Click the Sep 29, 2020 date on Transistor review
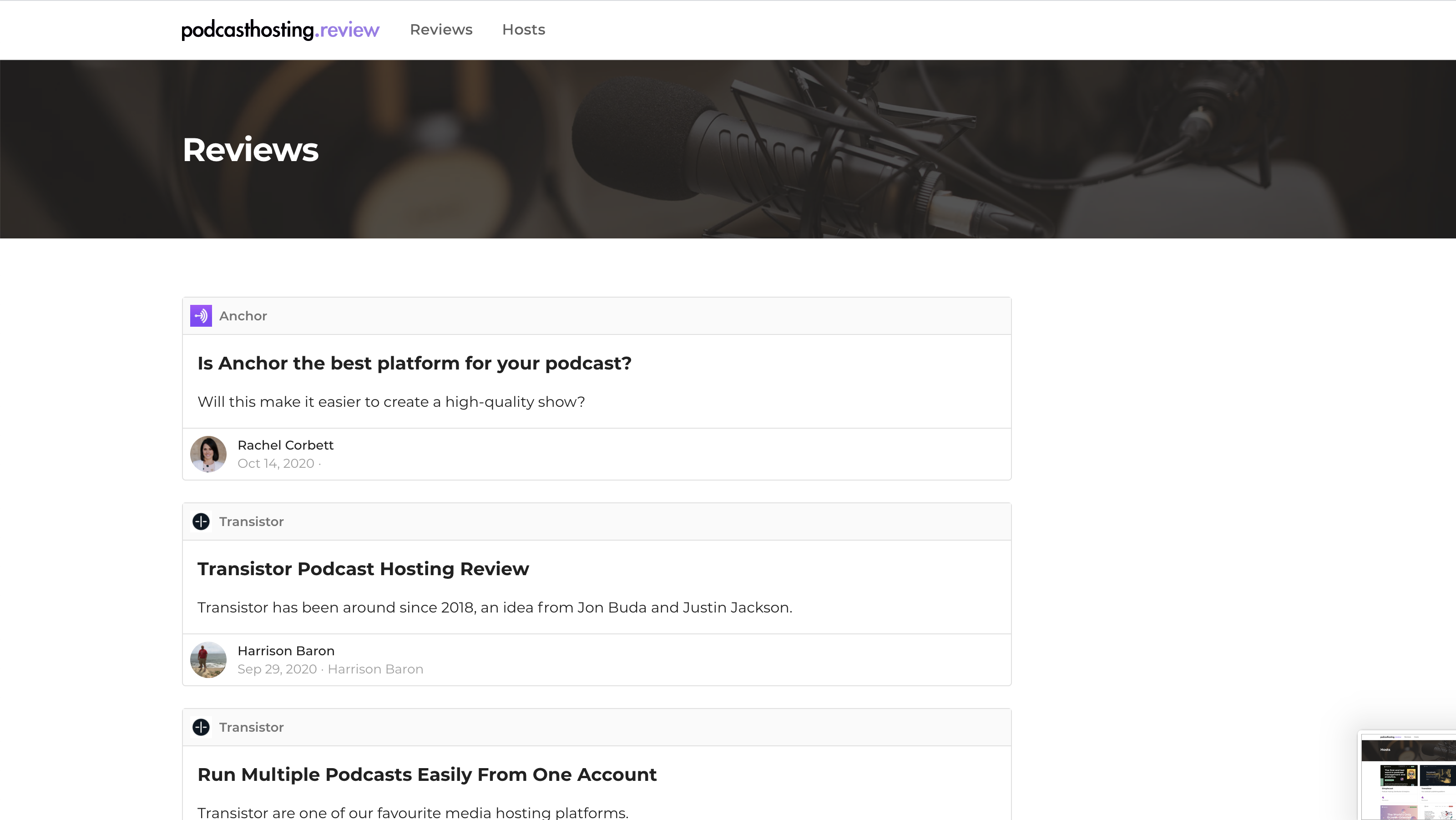The image size is (1456, 820). coord(276,669)
